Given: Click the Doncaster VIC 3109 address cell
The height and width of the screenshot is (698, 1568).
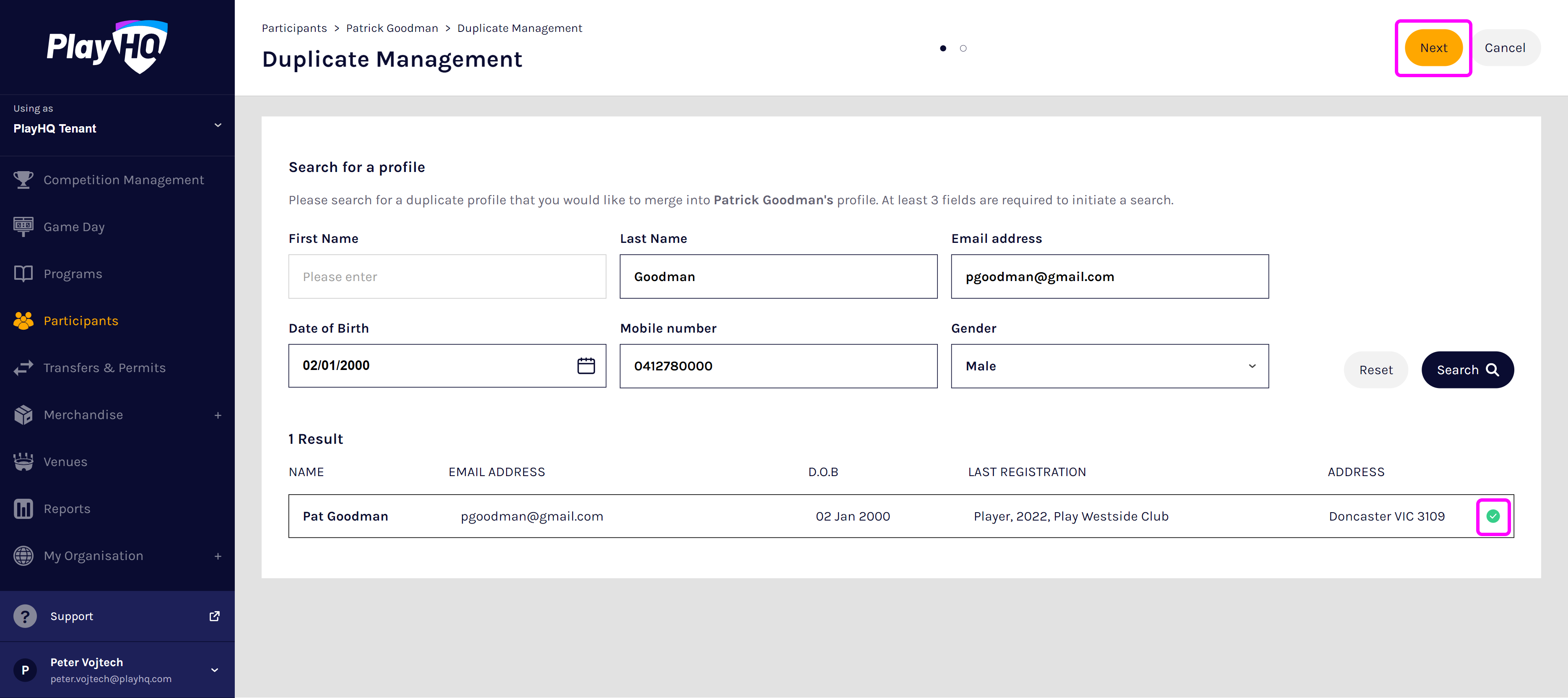Looking at the screenshot, I should [1386, 516].
